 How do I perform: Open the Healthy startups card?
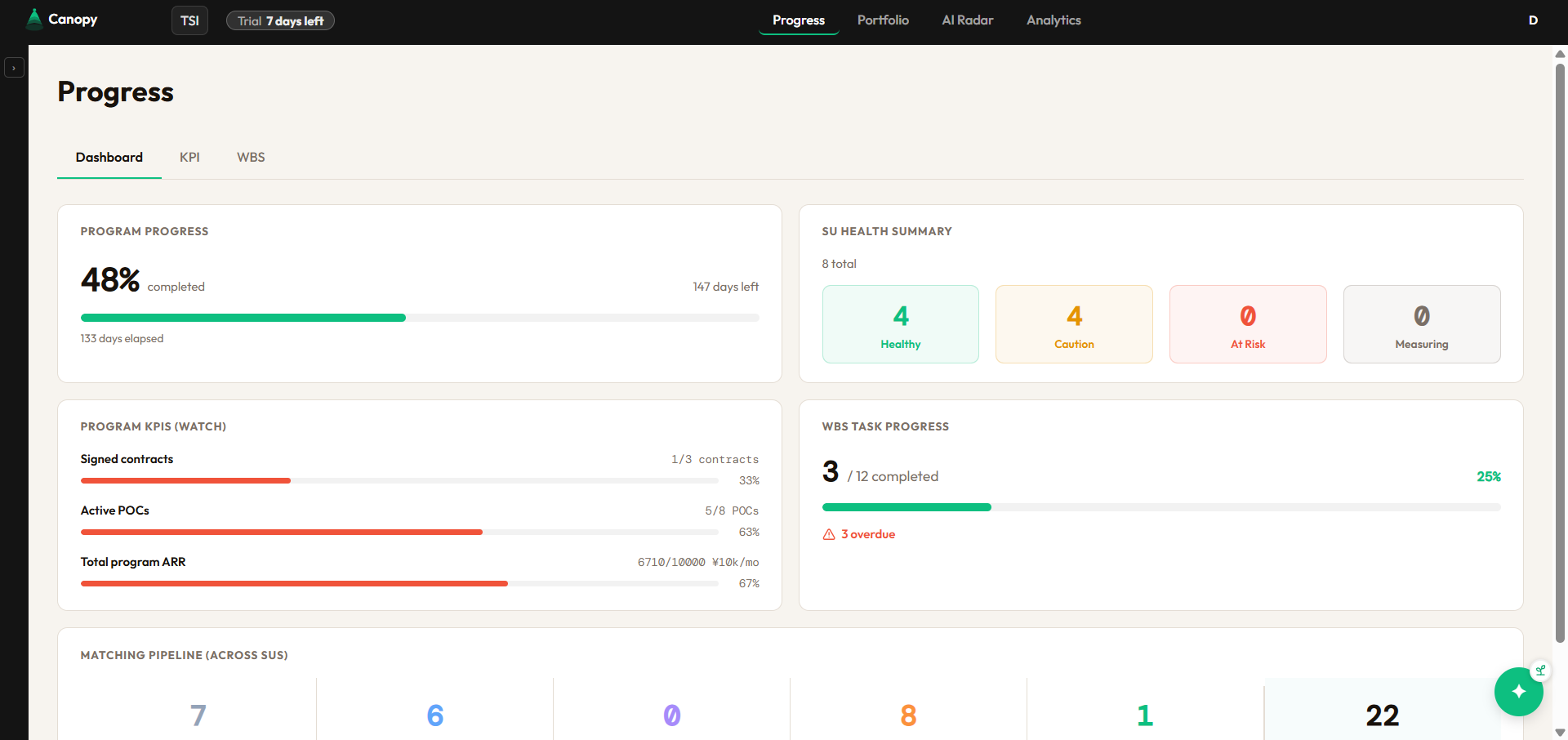[901, 324]
